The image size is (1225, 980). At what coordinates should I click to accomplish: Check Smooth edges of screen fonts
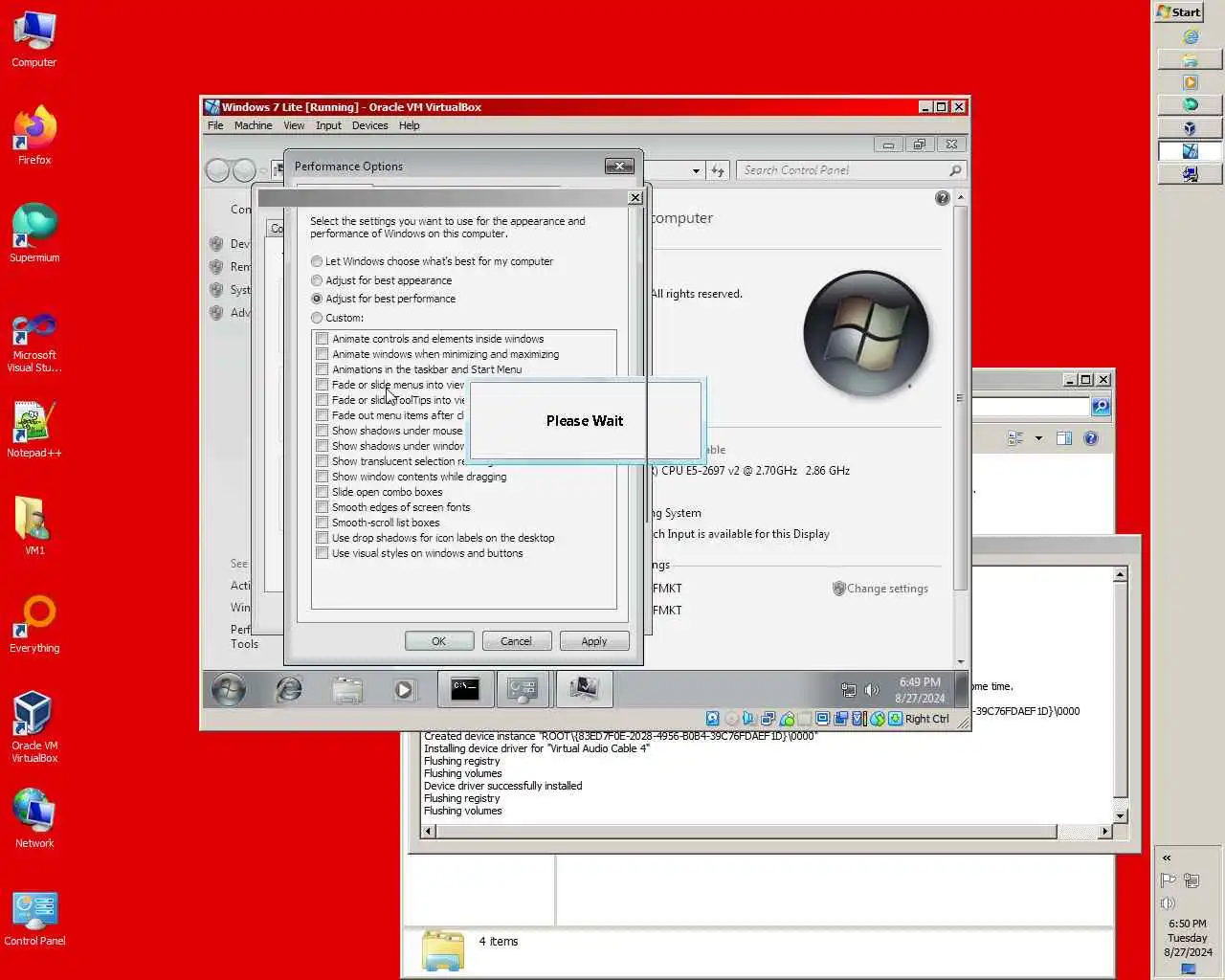[323, 507]
